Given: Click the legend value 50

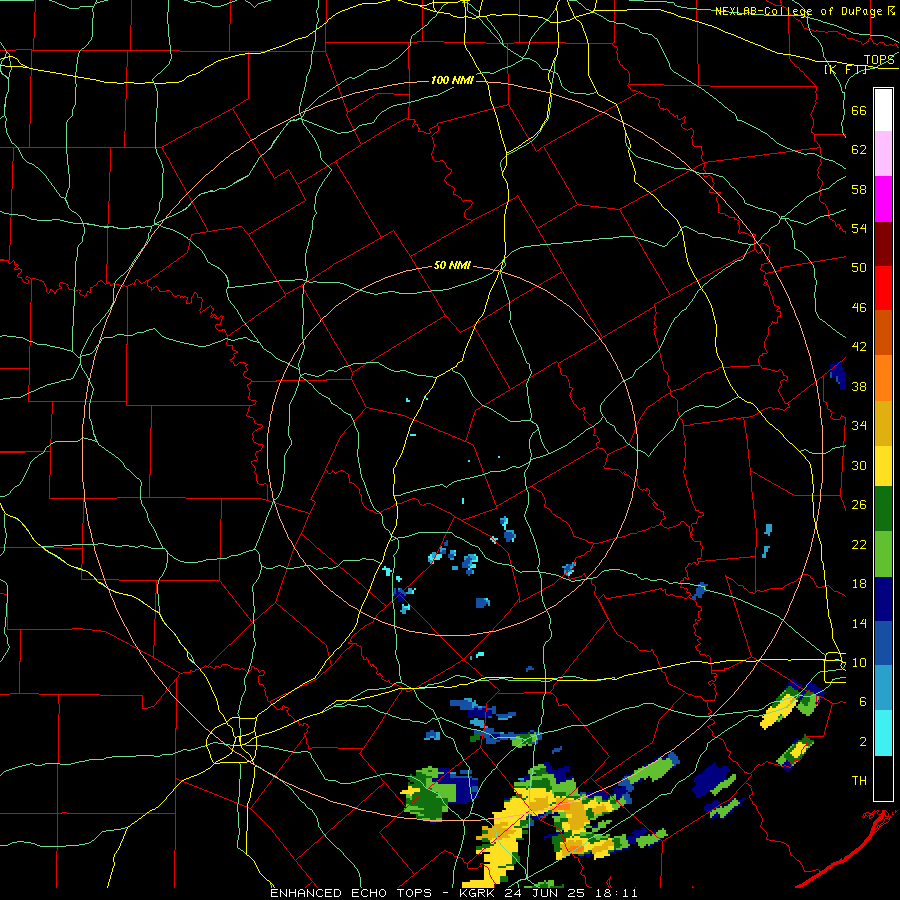Looking at the screenshot, I should (859, 268).
